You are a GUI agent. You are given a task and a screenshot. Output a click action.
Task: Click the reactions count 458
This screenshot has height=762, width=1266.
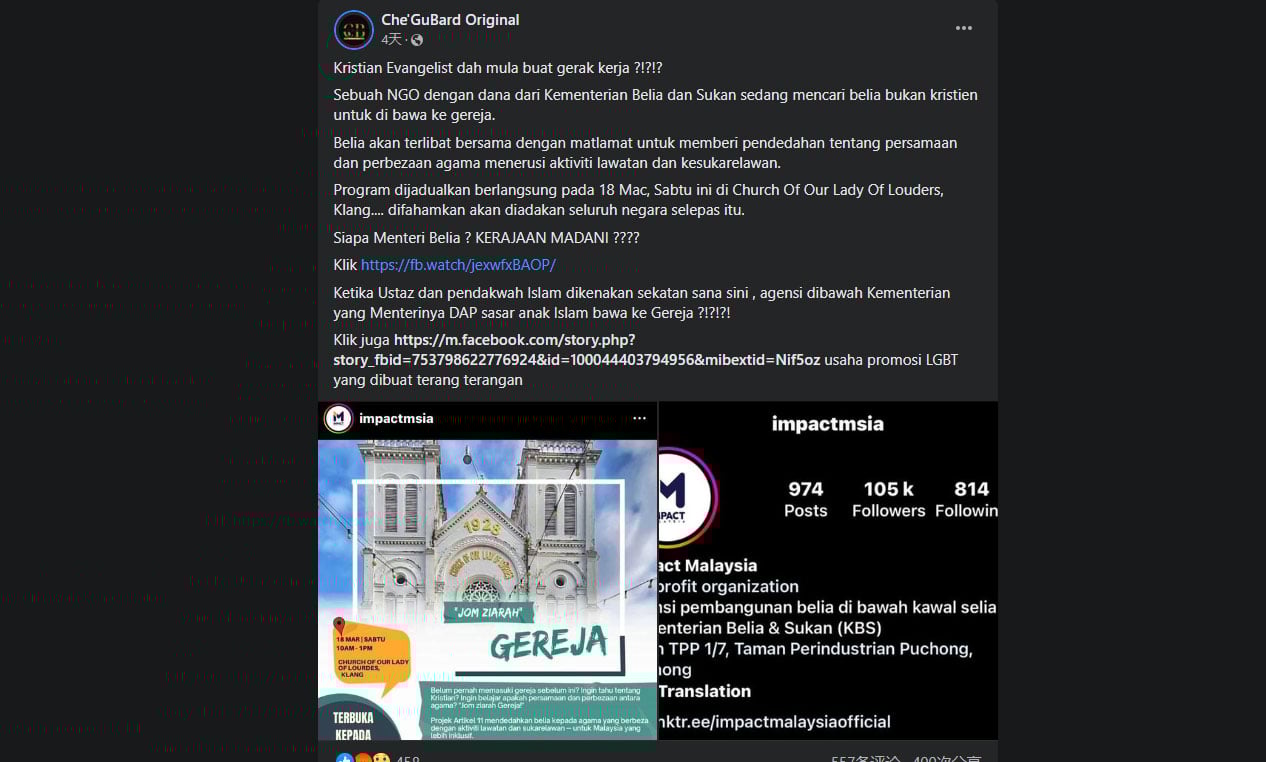click(x=408, y=760)
